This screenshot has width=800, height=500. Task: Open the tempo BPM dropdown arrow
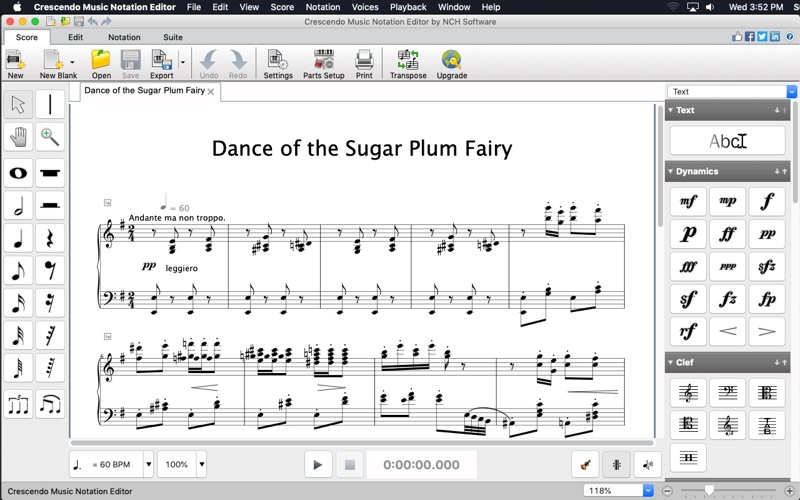(x=149, y=464)
